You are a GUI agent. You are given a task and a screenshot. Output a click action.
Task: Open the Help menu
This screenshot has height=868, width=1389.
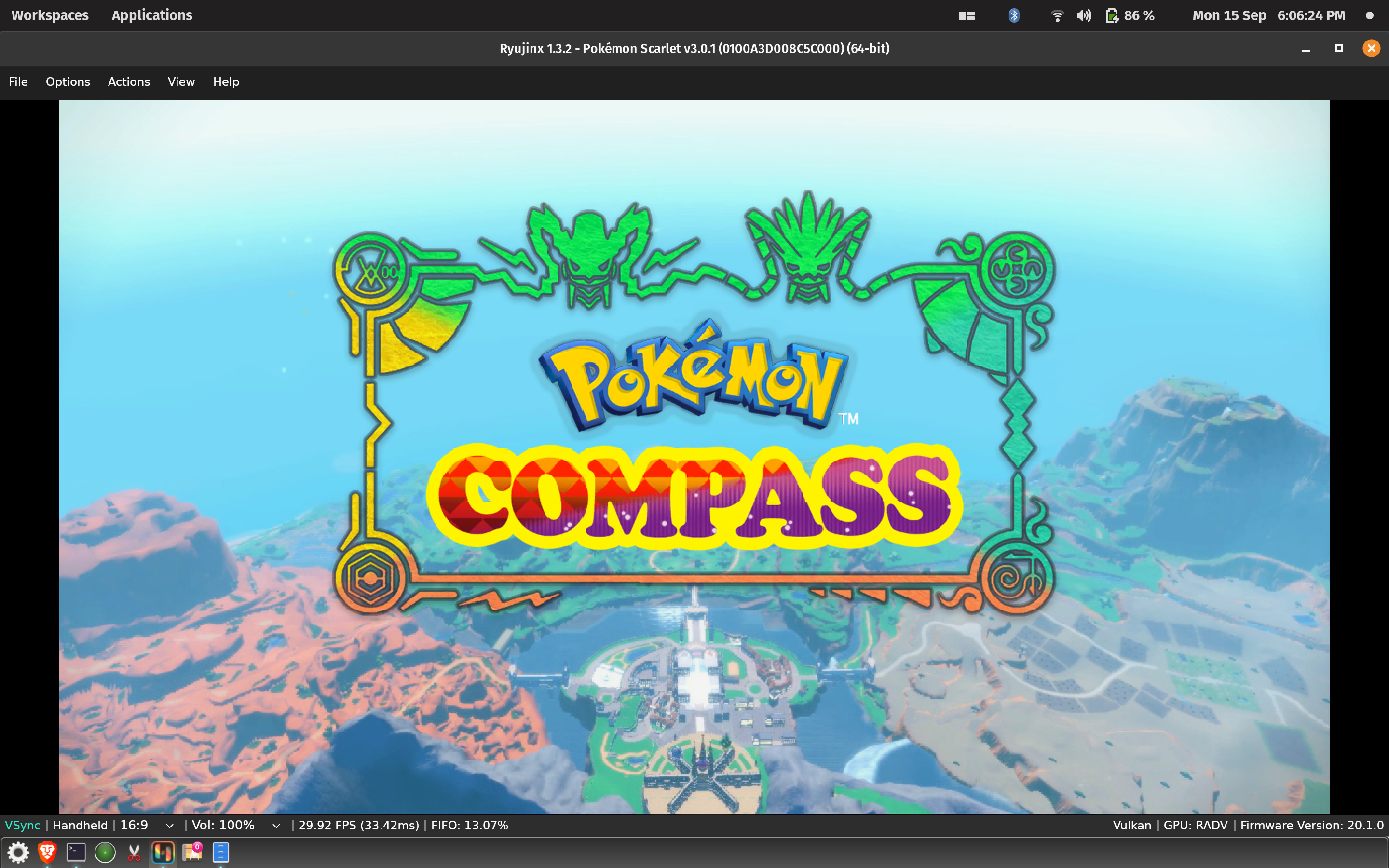click(x=226, y=81)
